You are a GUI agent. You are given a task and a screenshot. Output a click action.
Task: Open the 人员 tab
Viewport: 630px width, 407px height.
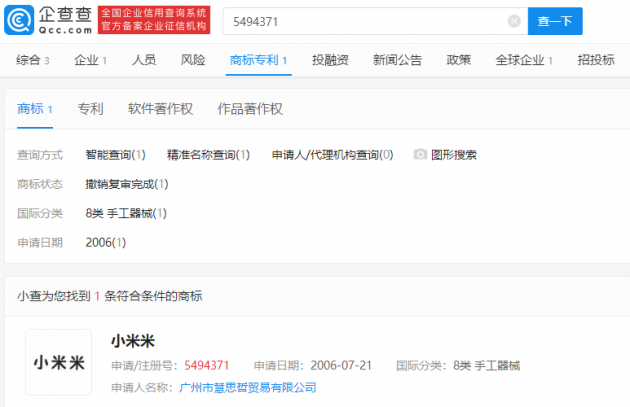pos(144,60)
